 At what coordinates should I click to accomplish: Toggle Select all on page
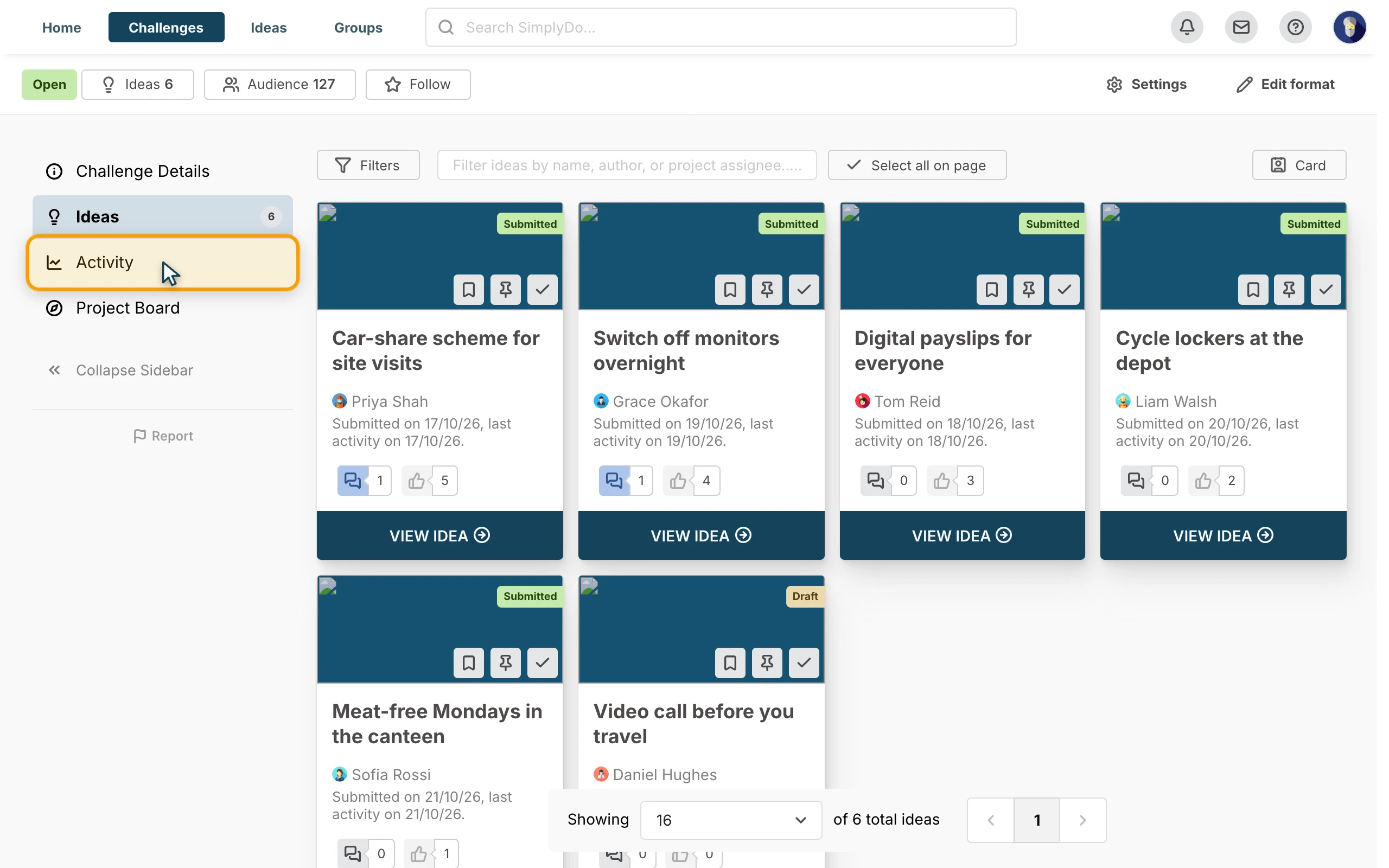point(916,165)
